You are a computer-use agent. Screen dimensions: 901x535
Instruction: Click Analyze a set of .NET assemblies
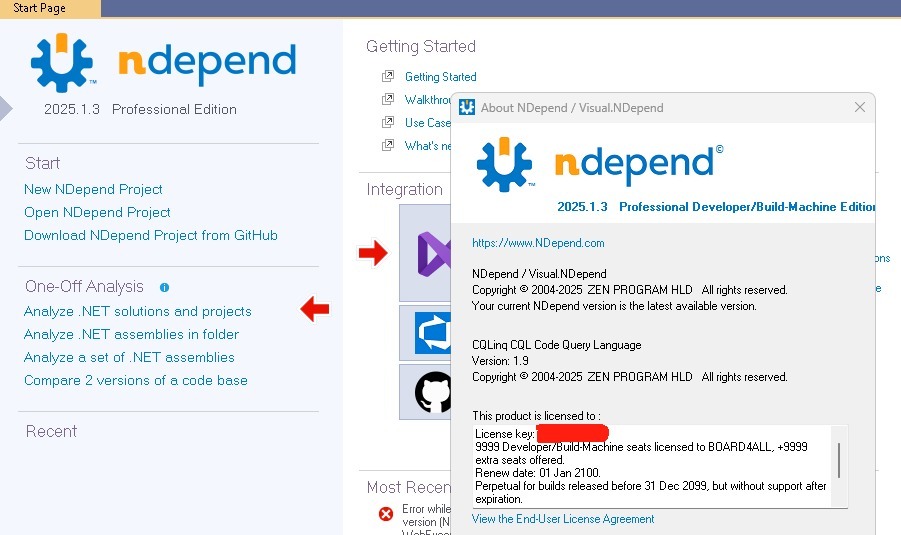(x=129, y=357)
